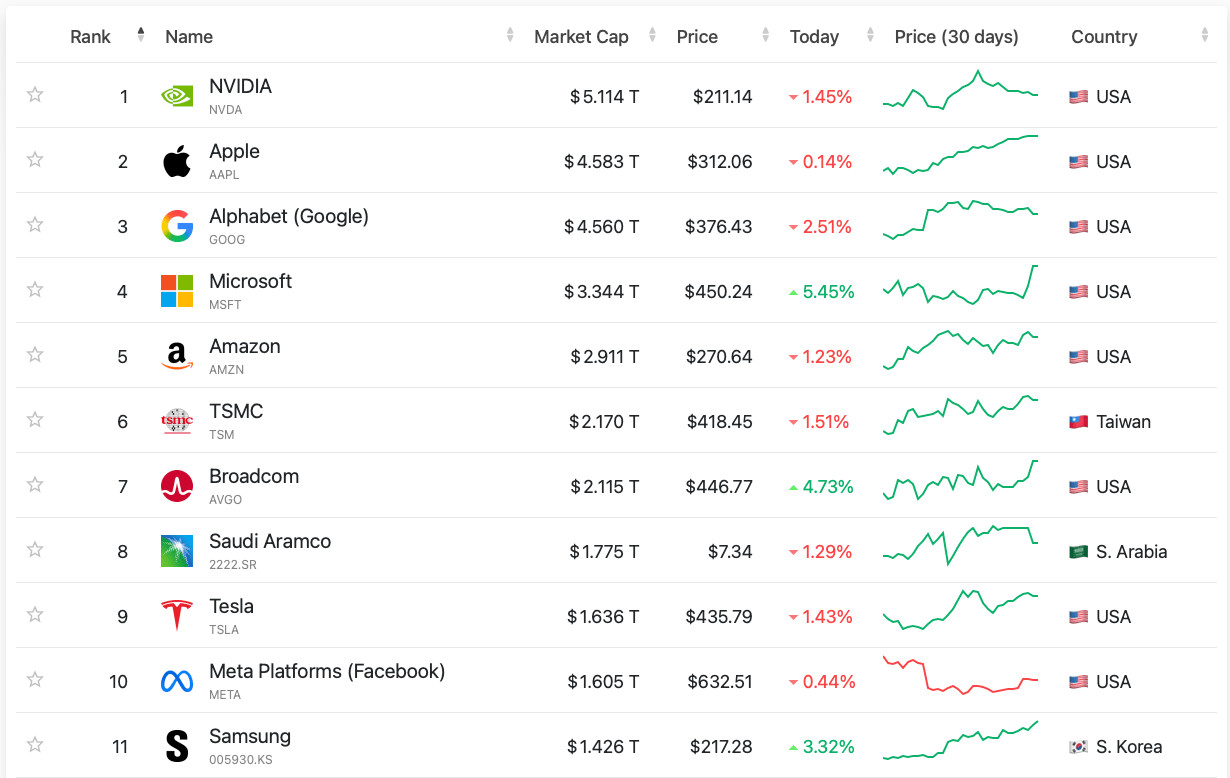Click the Meta Platforms logo
Image resolution: width=1230 pixels, height=778 pixels.
point(177,681)
